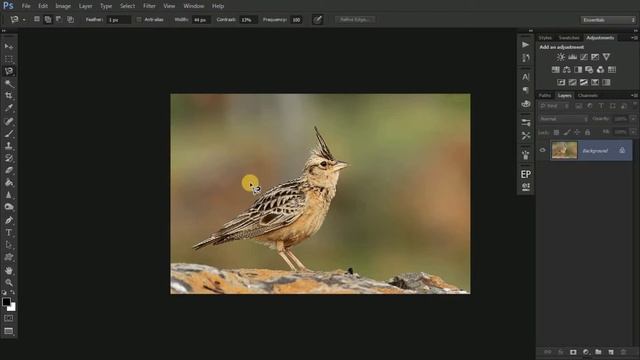
Task: Select the Hand tool
Action: pos(9,270)
